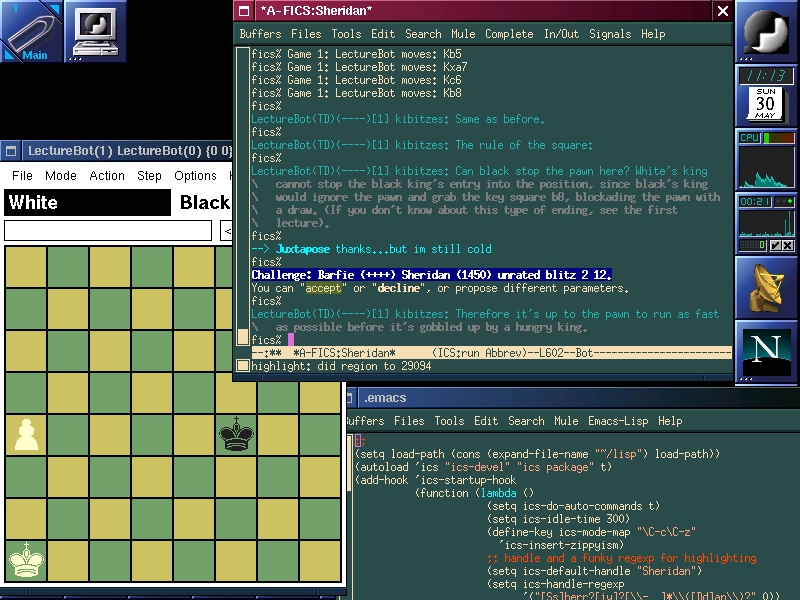Click the Black player clock label
Image resolution: width=800 pixels, height=600 pixels.
click(205, 203)
